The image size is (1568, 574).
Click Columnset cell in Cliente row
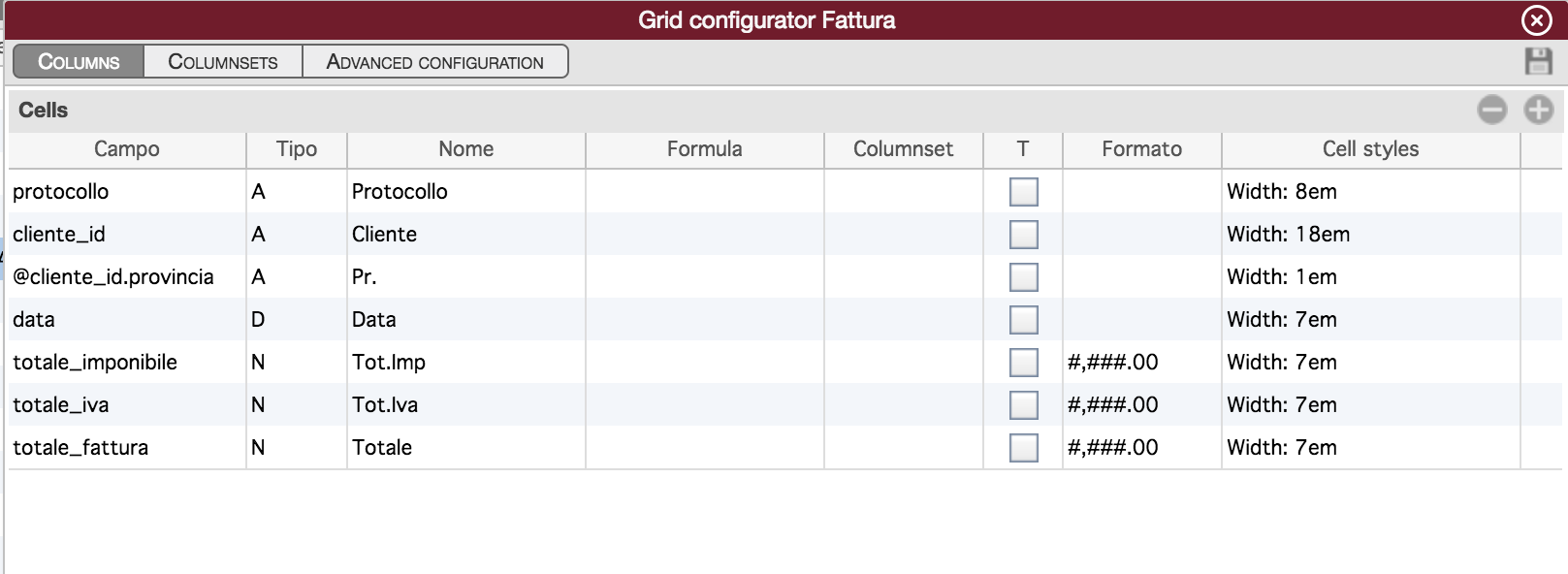pos(904,235)
